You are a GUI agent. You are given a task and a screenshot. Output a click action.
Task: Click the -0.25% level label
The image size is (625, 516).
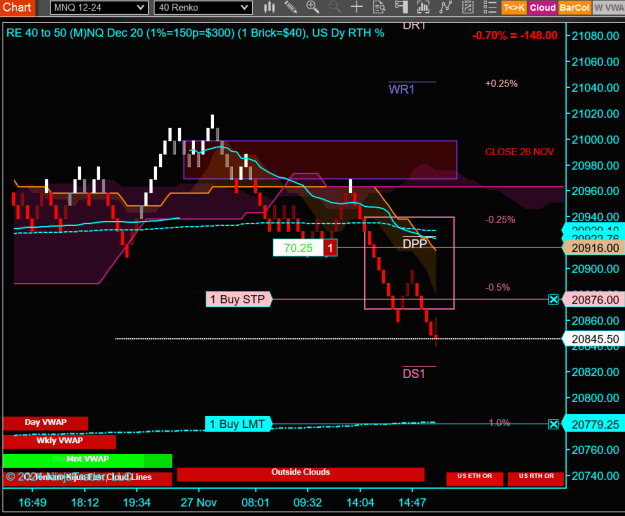pos(500,220)
